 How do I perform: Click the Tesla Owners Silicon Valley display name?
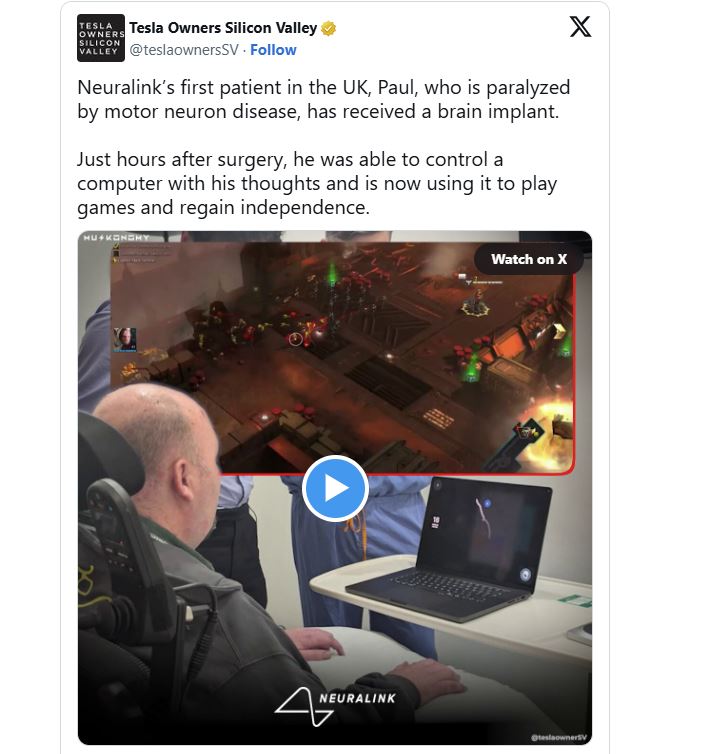(223, 28)
